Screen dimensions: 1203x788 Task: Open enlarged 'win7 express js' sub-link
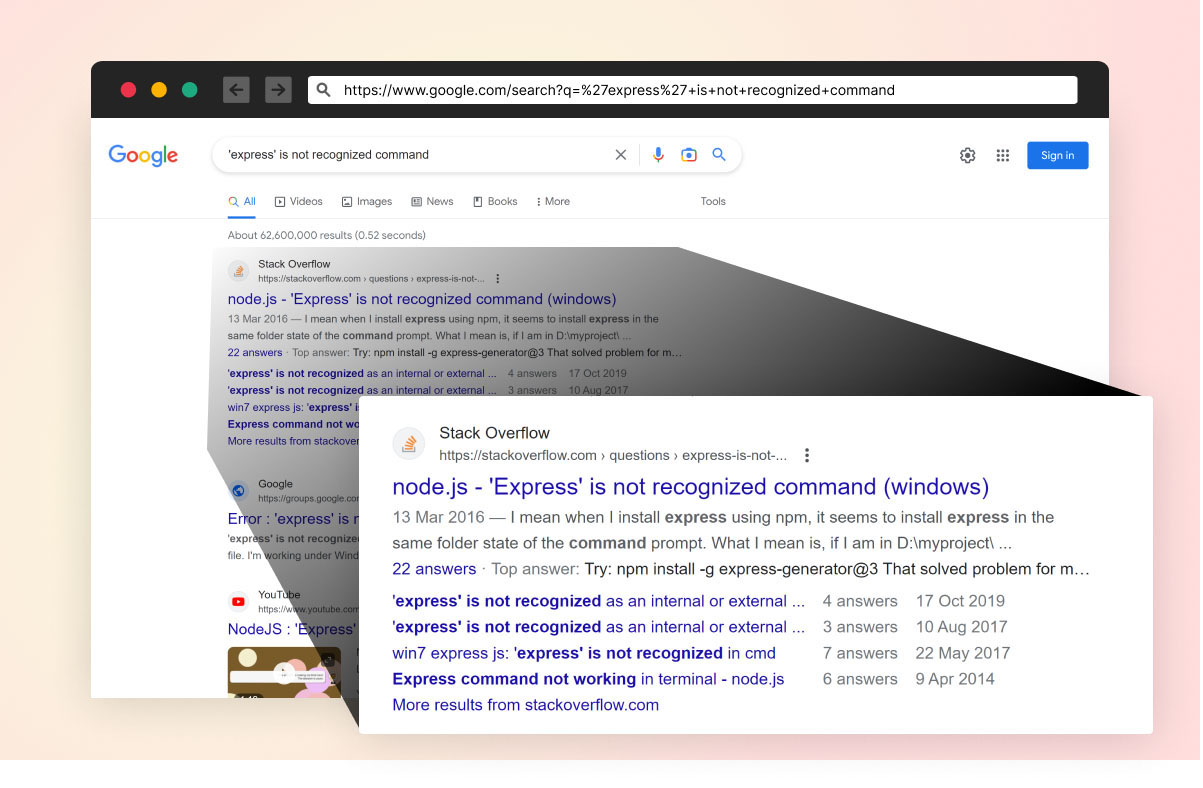click(584, 653)
